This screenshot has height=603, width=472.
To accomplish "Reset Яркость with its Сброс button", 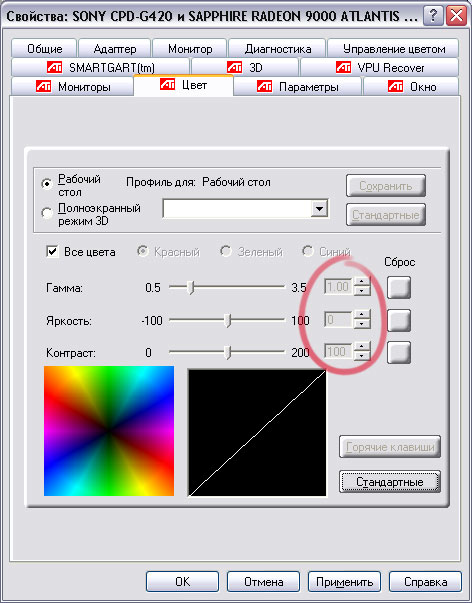I will 399,320.
